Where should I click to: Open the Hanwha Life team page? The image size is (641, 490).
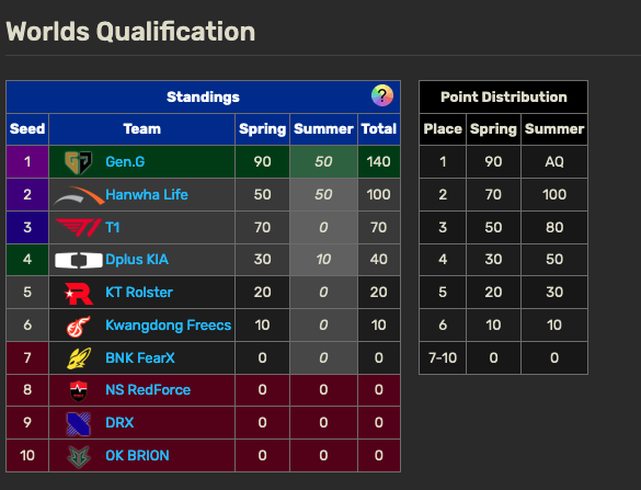coord(146,195)
